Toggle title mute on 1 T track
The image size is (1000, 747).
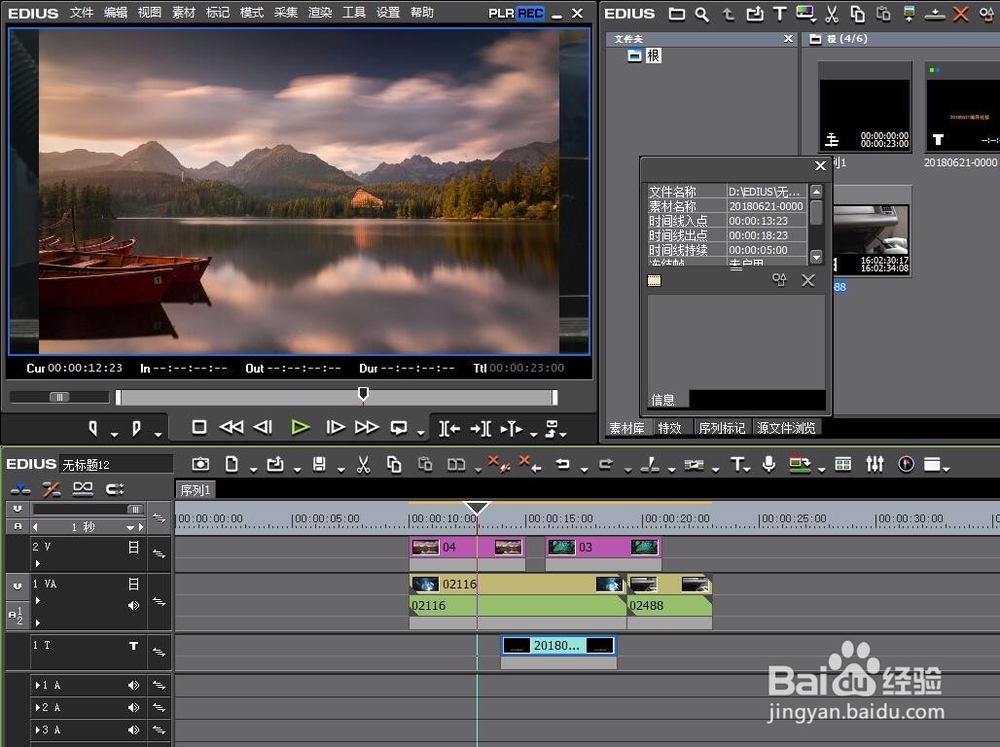(x=133, y=646)
